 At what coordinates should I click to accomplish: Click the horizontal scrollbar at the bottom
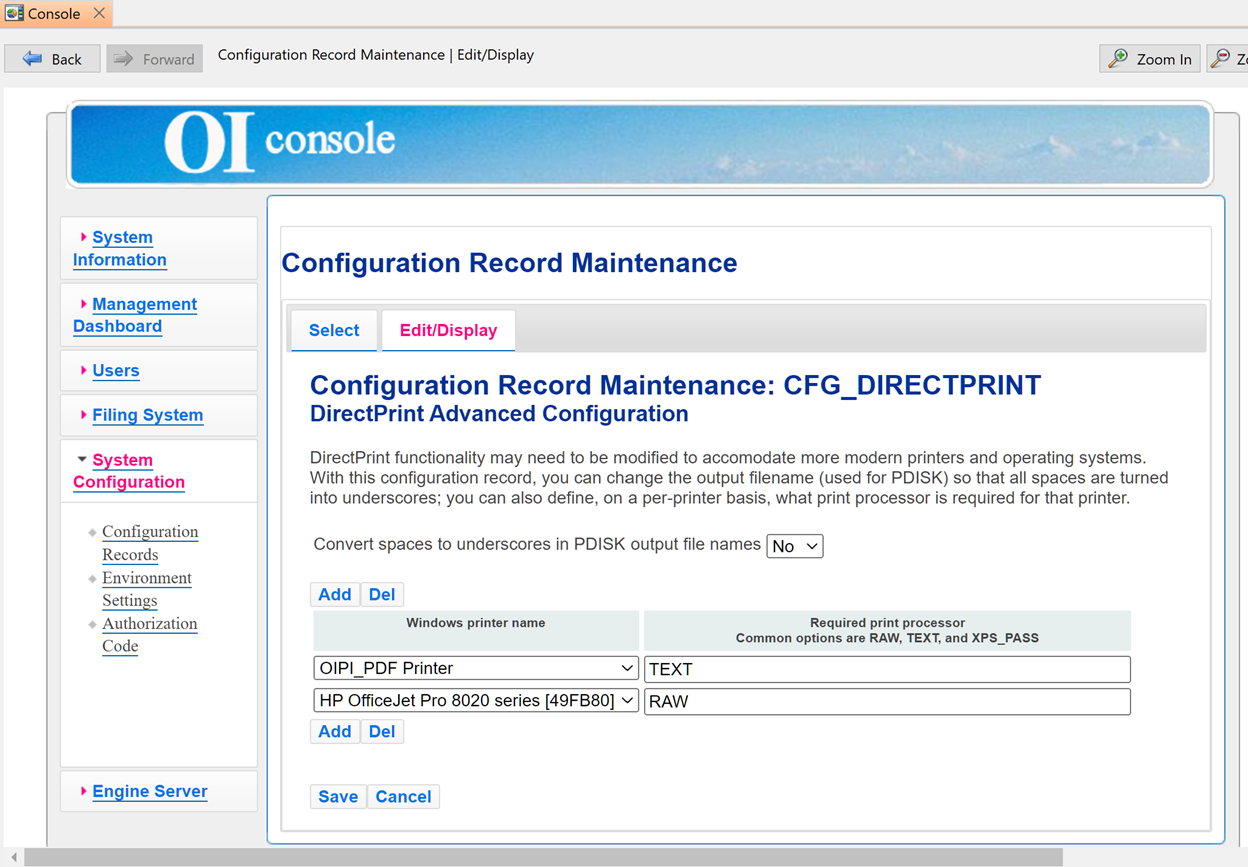coord(544,857)
